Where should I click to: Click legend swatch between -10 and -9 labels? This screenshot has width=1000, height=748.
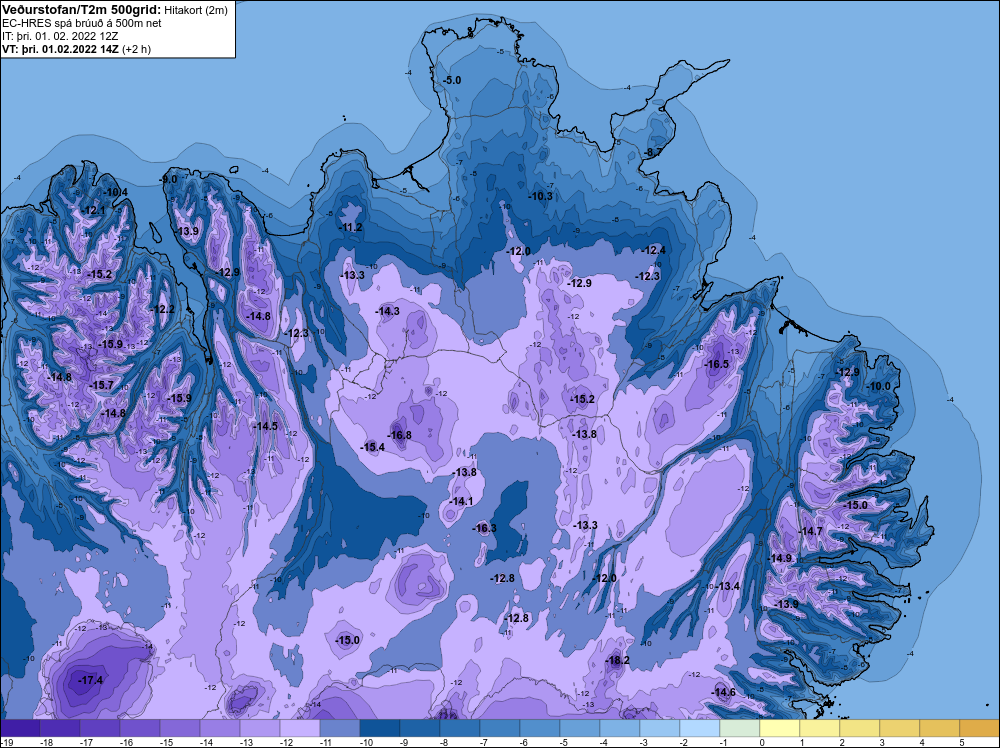pyautogui.click(x=380, y=728)
